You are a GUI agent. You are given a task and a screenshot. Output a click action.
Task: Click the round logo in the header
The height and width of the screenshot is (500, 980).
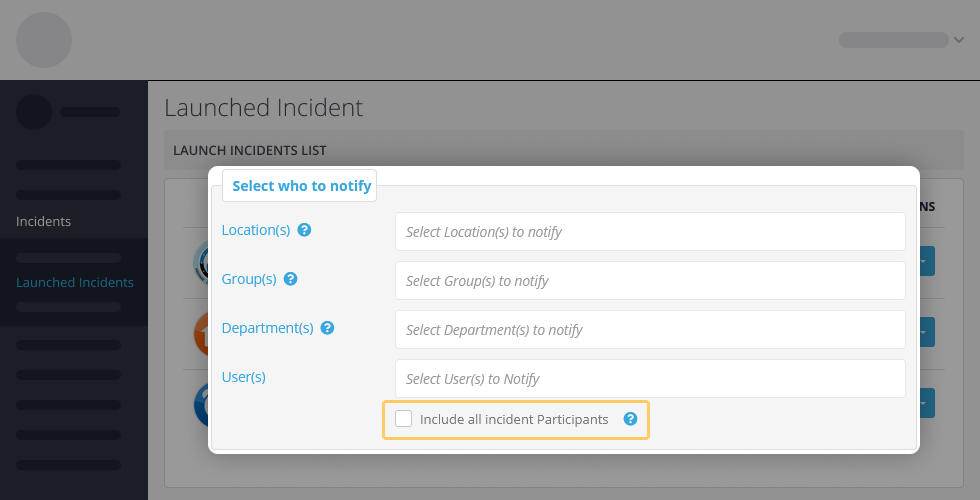pos(44,40)
